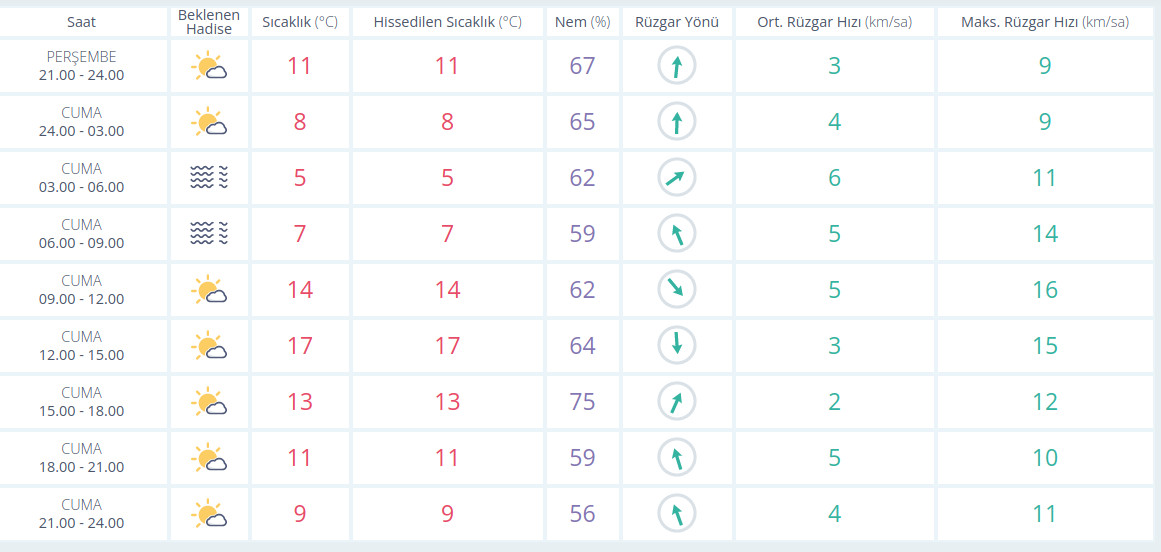Viewport: 1161px width, 552px height.
Task: Click the weather icon for Cuma 12.00 - 15.00
Action: 209,346
